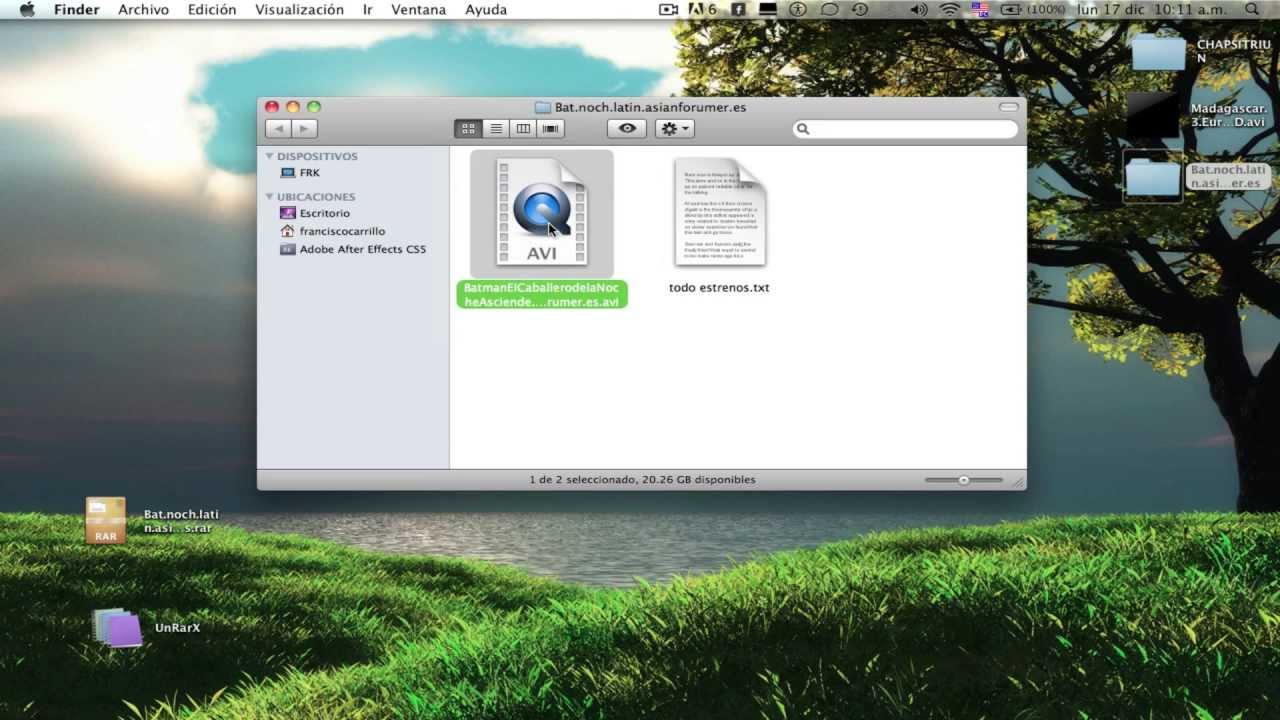The height and width of the screenshot is (720, 1280).
Task: Click the window resize grip corner
Action: click(x=1018, y=482)
